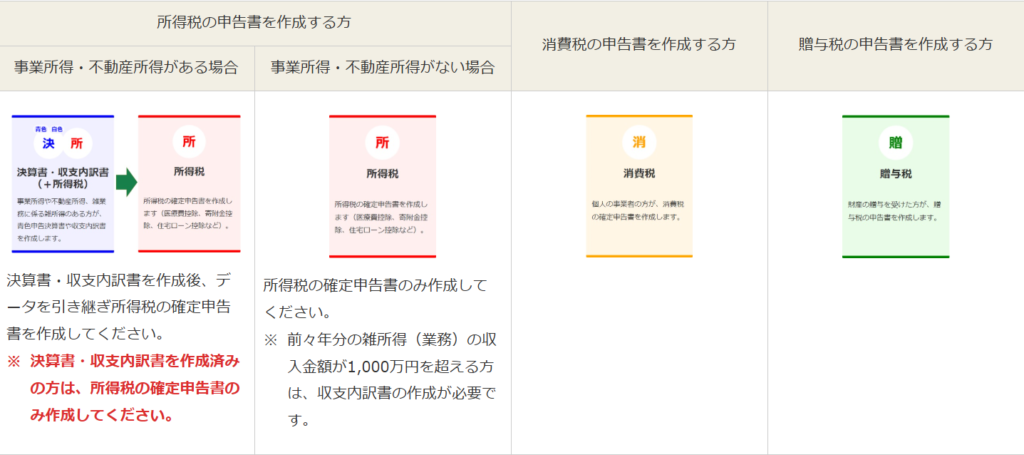The width and height of the screenshot is (1024, 455).
Task: Click the 所 icon in the 事業所得がある場合 column
Action: (189, 142)
